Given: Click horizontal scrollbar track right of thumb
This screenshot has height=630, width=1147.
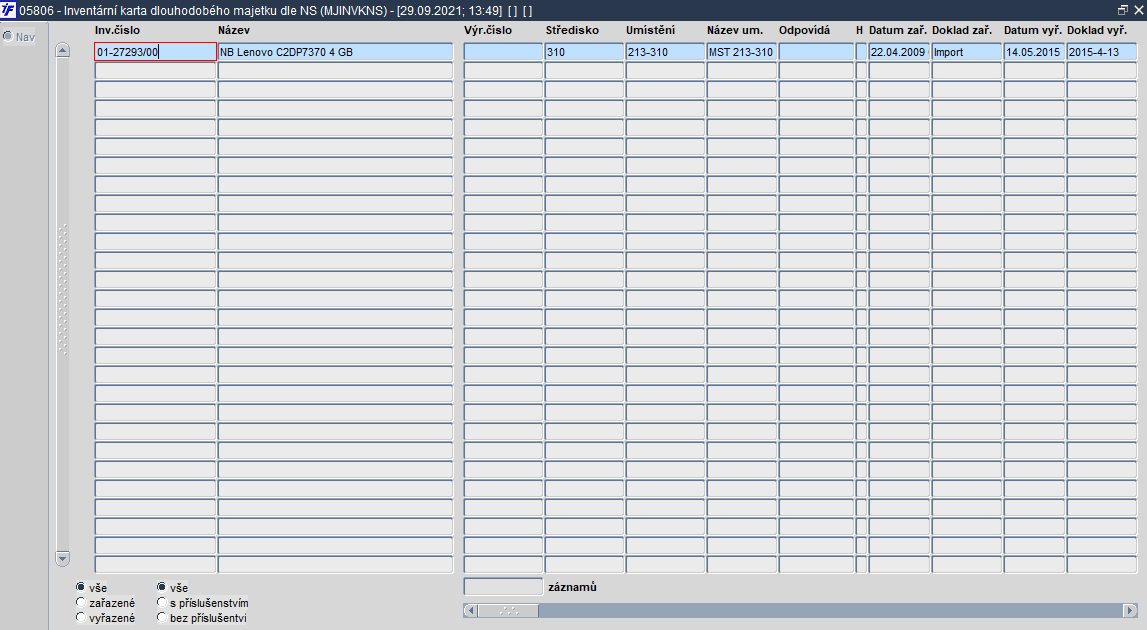Looking at the screenshot, I should click(x=830, y=610).
